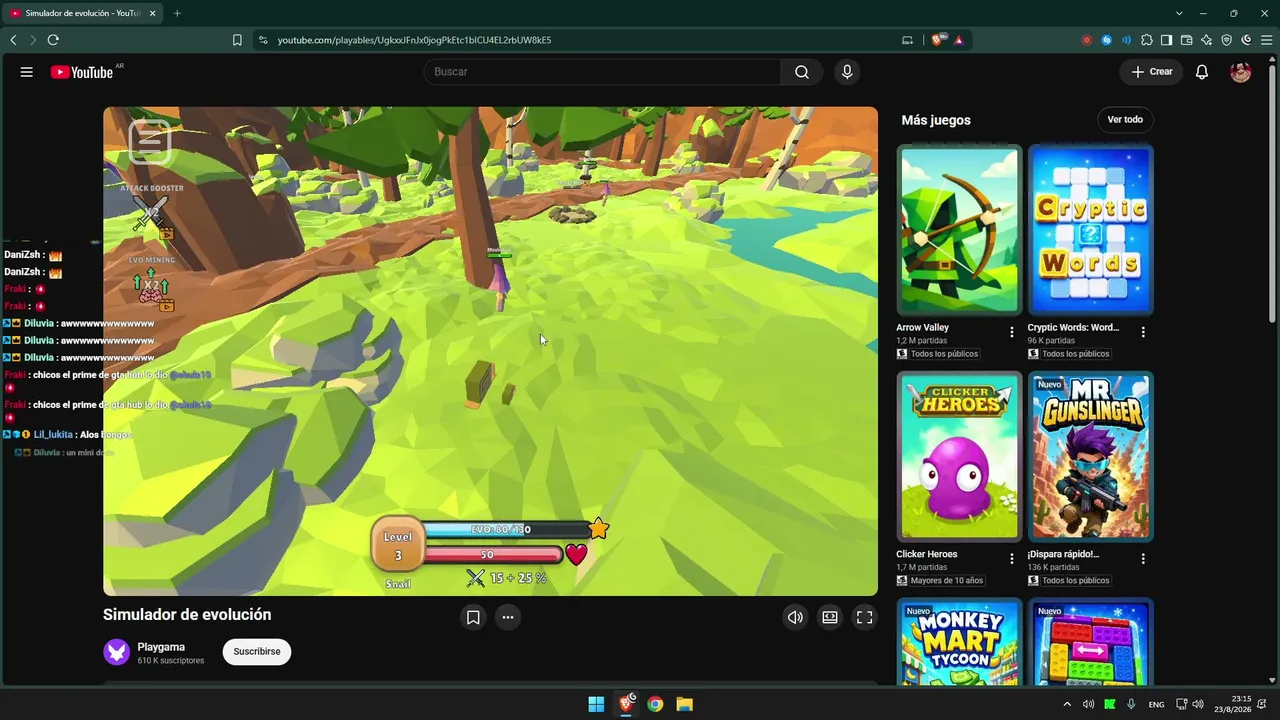The width and height of the screenshot is (1280, 720).
Task: Open the browser main menu
Action: (x=1267, y=40)
